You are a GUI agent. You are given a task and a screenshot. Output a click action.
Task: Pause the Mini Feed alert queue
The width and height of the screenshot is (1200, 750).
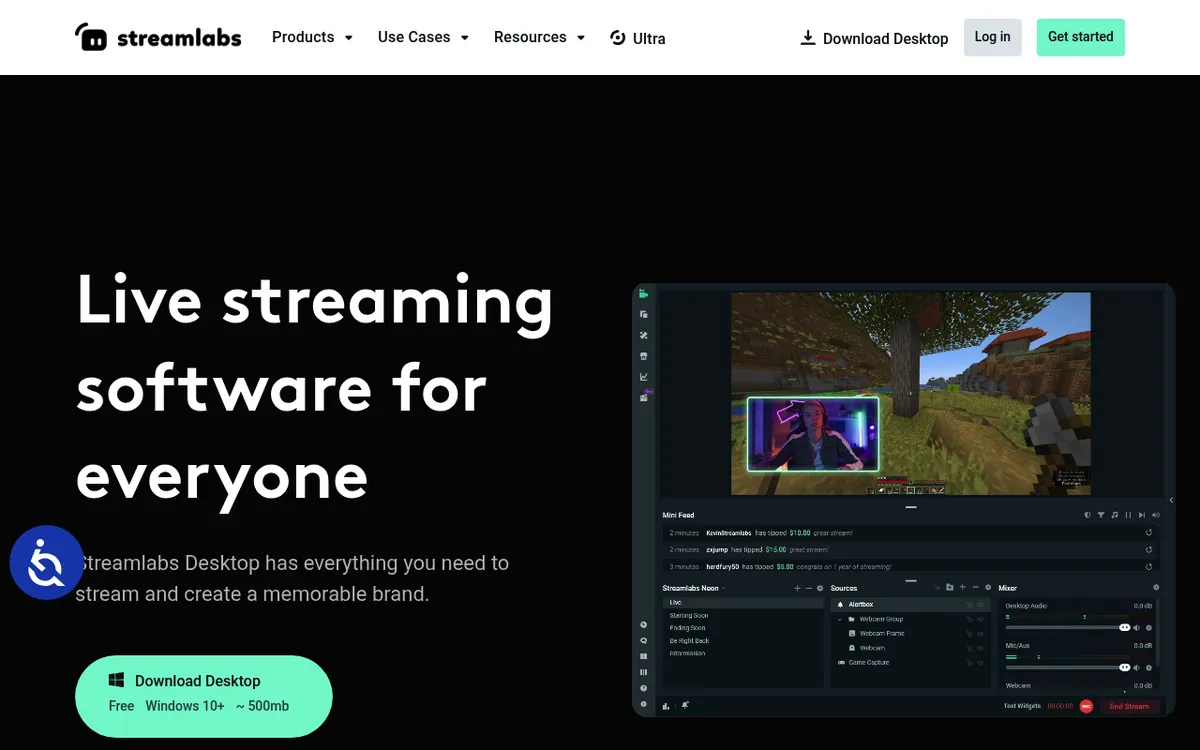[1128, 515]
